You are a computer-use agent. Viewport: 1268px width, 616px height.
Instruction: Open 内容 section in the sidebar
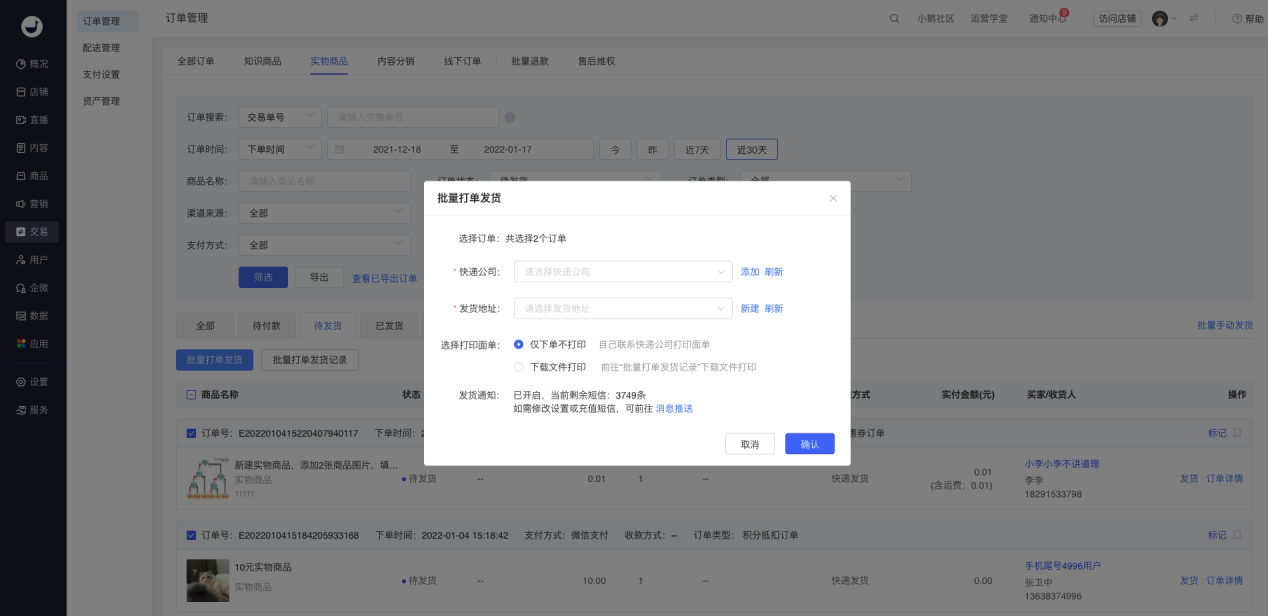point(32,147)
